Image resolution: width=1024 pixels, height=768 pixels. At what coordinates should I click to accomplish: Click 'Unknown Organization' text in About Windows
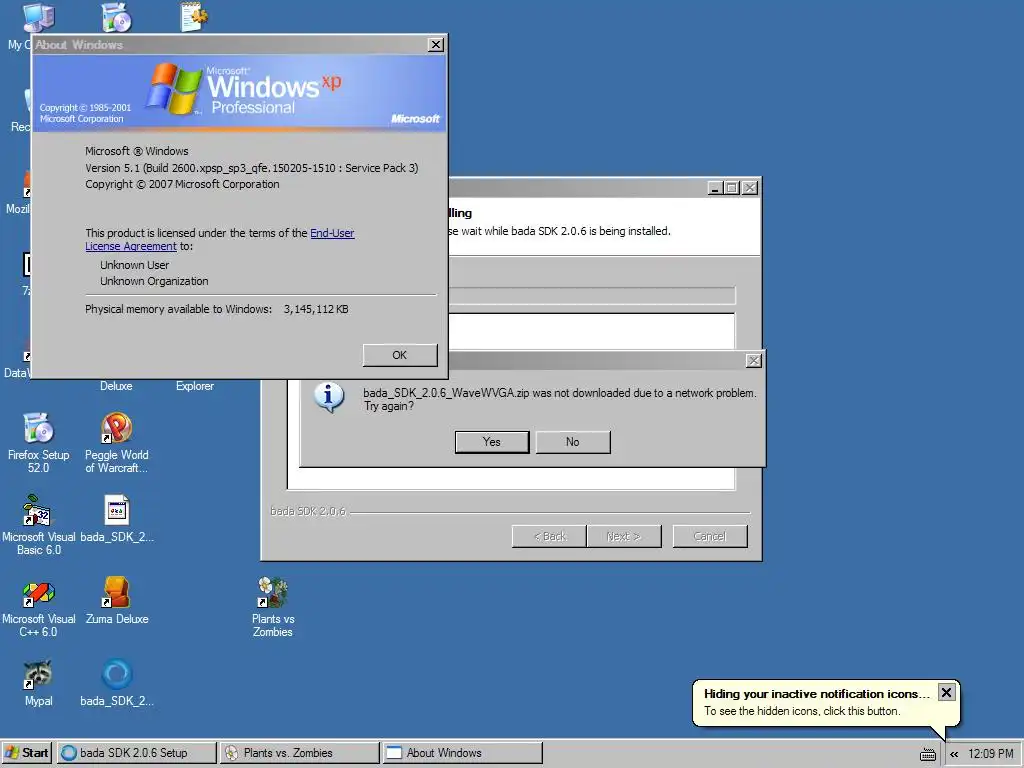(154, 281)
